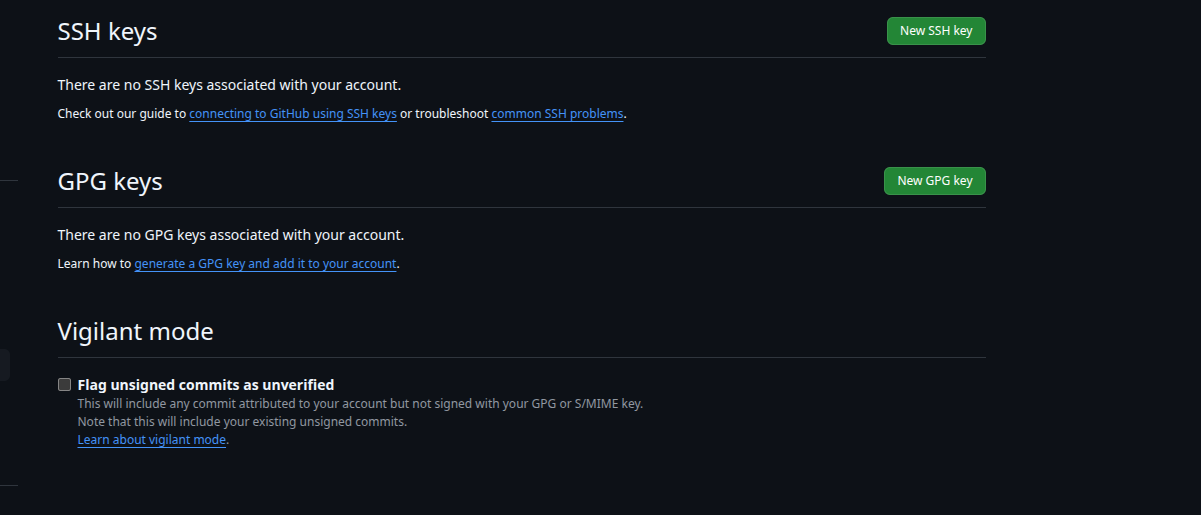
Task: Click the New SSH key button
Action: (x=935, y=31)
